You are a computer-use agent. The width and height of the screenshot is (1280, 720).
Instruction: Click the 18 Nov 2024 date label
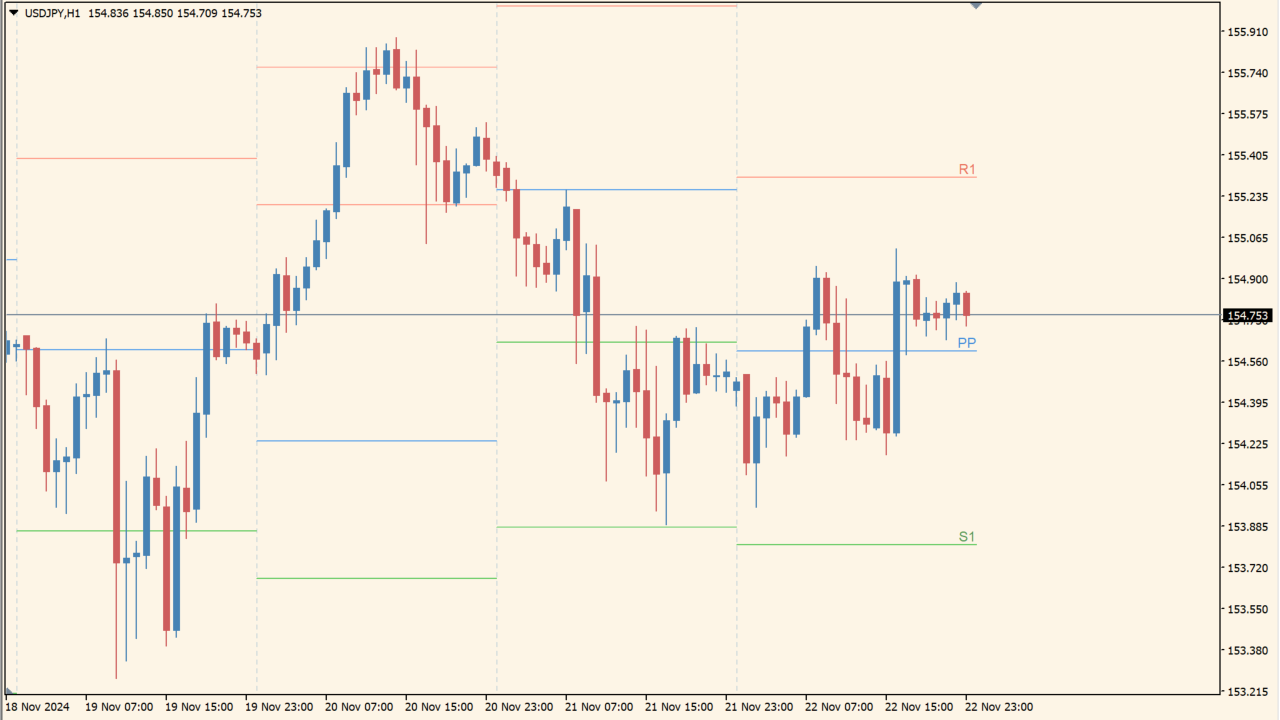click(37, 707)
